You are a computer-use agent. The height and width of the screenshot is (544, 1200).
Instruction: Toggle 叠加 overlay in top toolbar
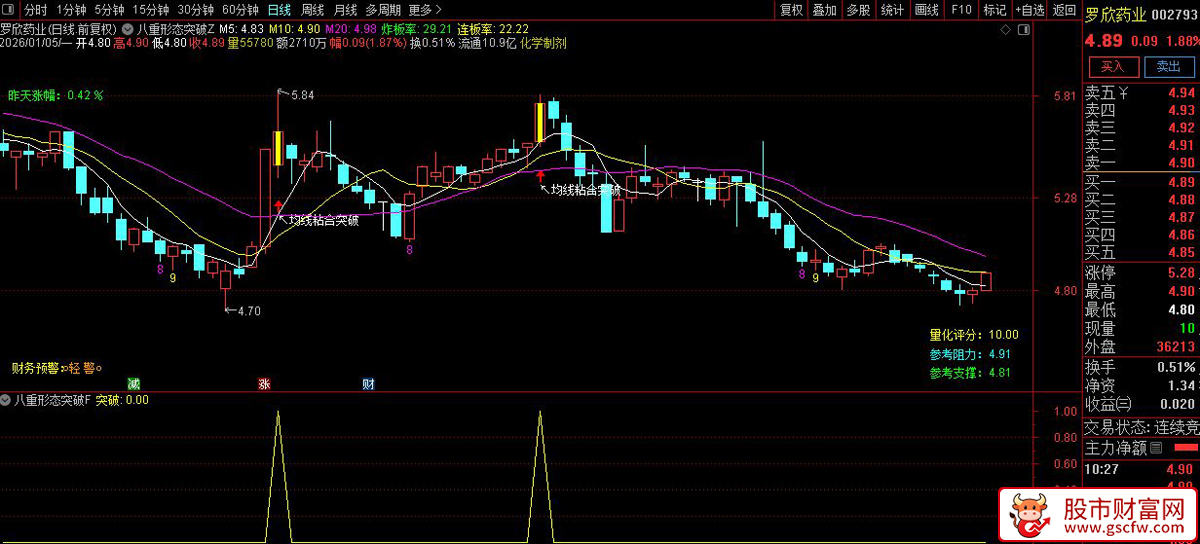point(825,10)
